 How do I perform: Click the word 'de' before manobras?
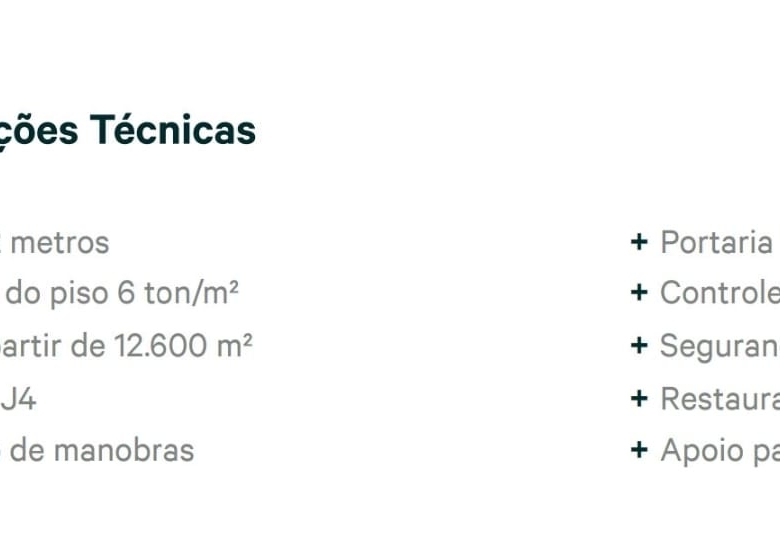pyautogui.click(x=27, y=450)
